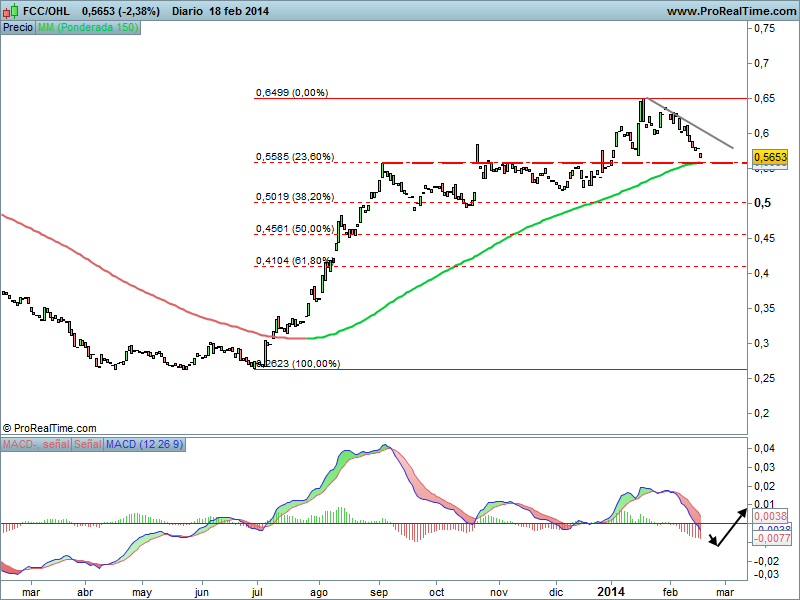This screenshot has width=800, height=600.
Task: Select the MM (Ponderada 150) label
Action: tap(88, 28)
